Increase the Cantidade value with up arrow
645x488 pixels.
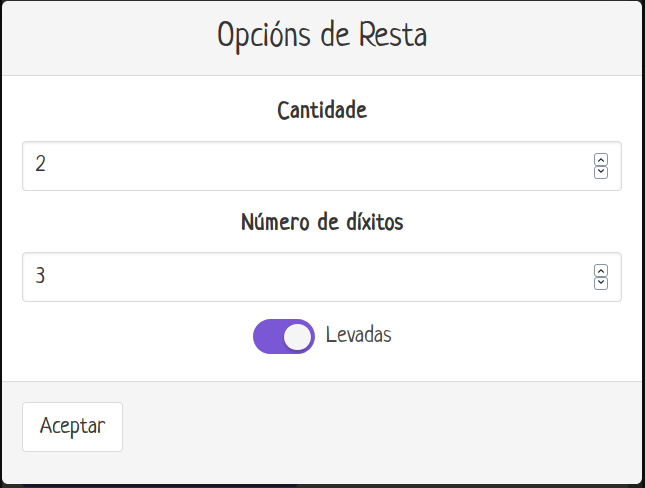601,160
